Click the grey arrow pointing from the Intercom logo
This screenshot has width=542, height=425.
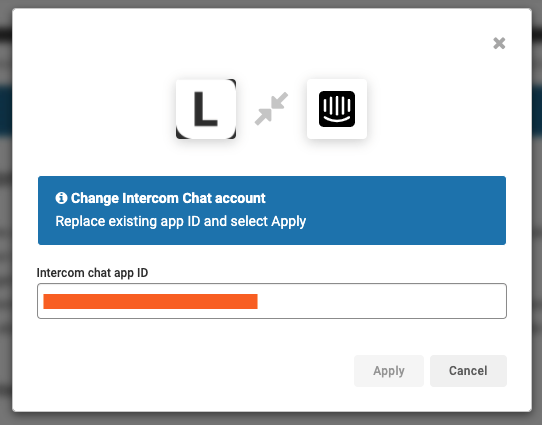[x=279, y=101]
